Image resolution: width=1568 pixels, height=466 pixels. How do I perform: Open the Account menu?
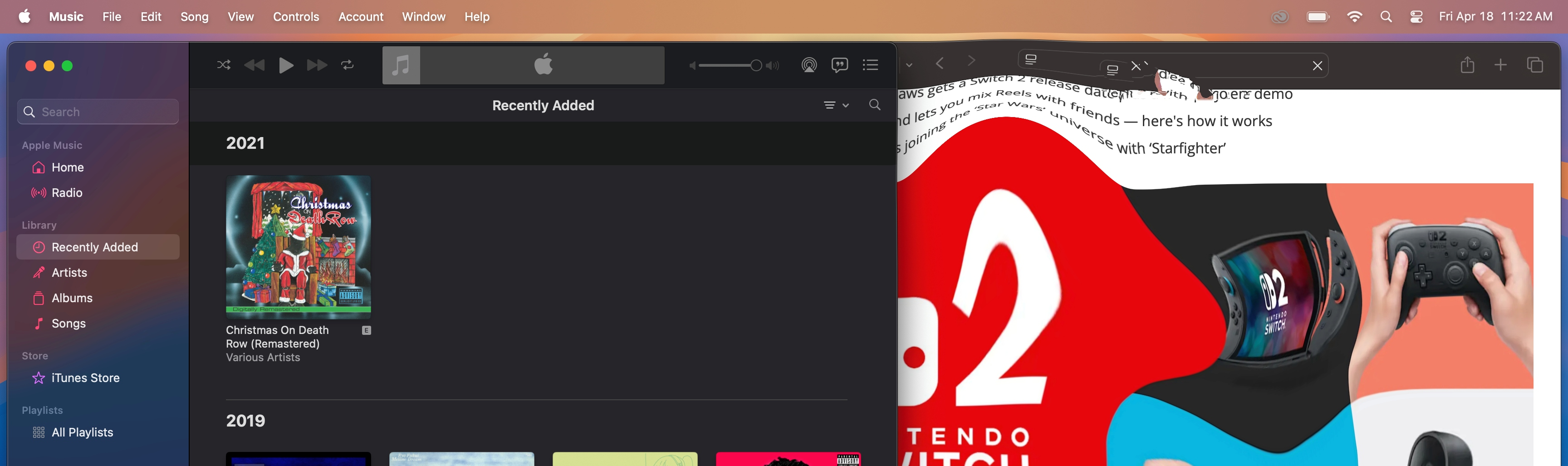[361, 16]
